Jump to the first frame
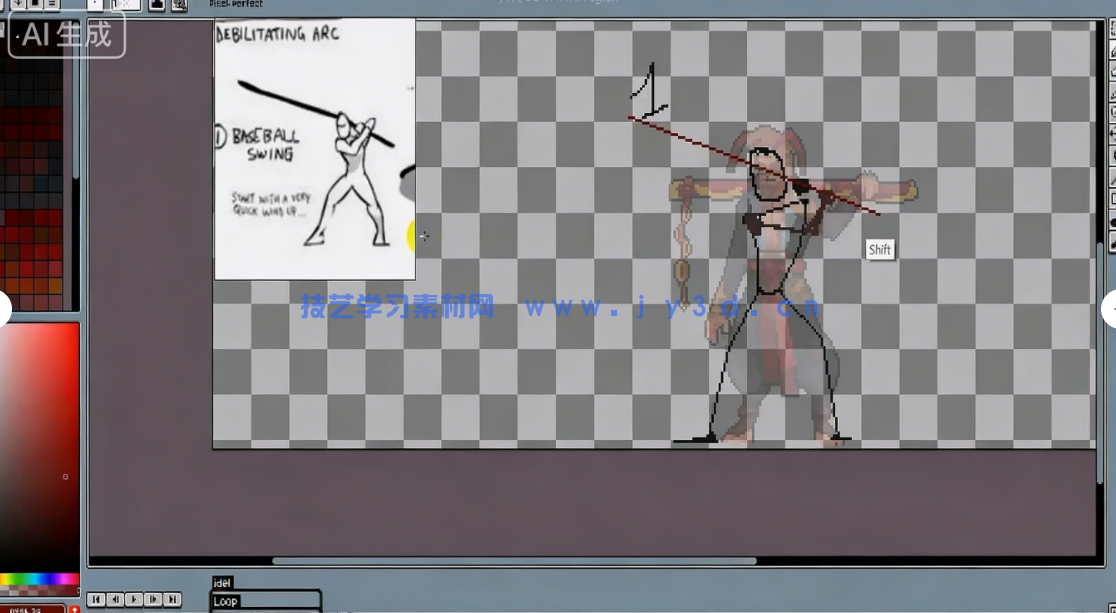1116x613 pixels. pyautogui.click(x=96, y=599)
